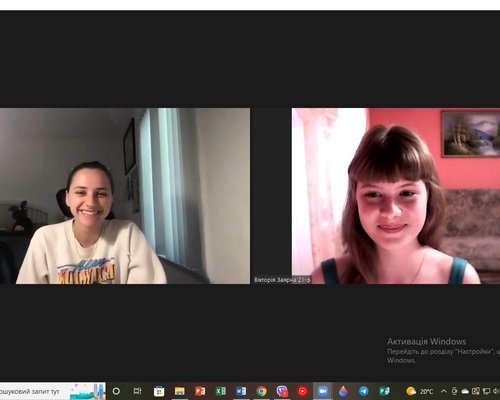500x400 pixels.
Task: Open the red YouTube Music taskbar icon
Action: coord(302,391)
